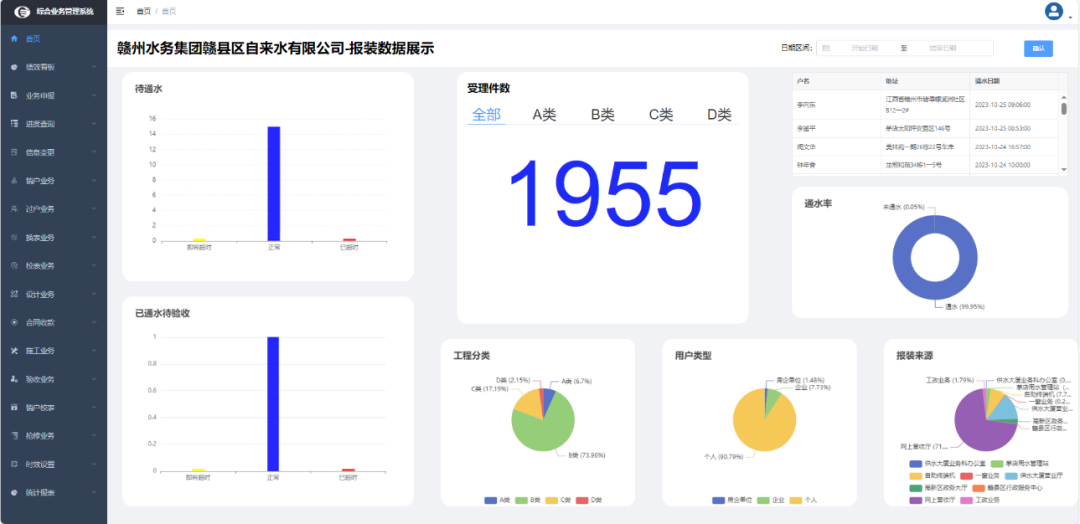
Task: Toggle 个人 legend entry in 用户类型 chart
Action: (x=803, y=500)
